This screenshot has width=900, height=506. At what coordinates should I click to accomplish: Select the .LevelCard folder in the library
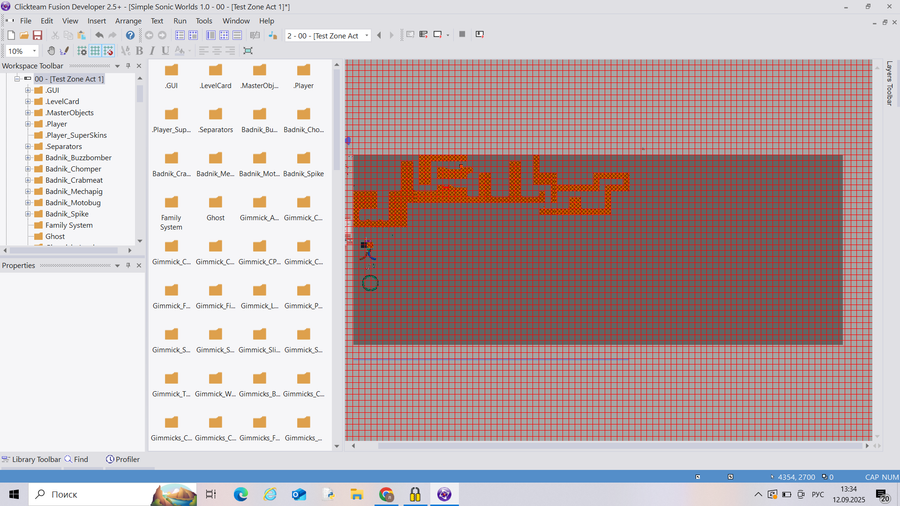pos(215,76)
